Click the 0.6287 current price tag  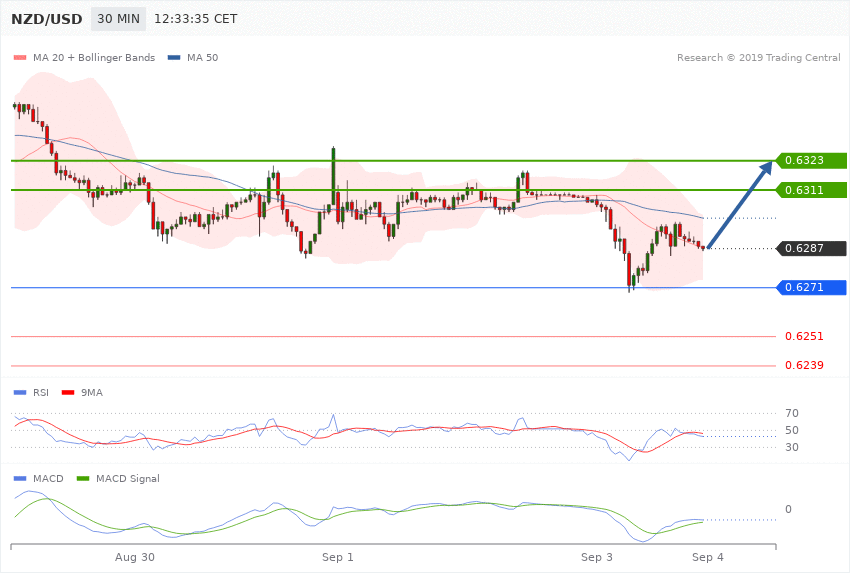(x=811, y=248)
